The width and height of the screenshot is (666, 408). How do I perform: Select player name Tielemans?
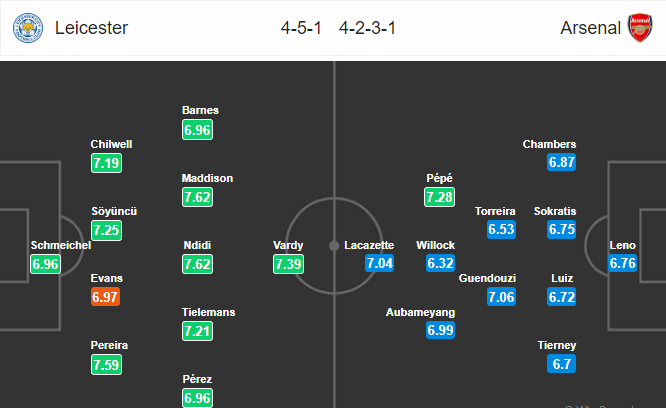209,312
